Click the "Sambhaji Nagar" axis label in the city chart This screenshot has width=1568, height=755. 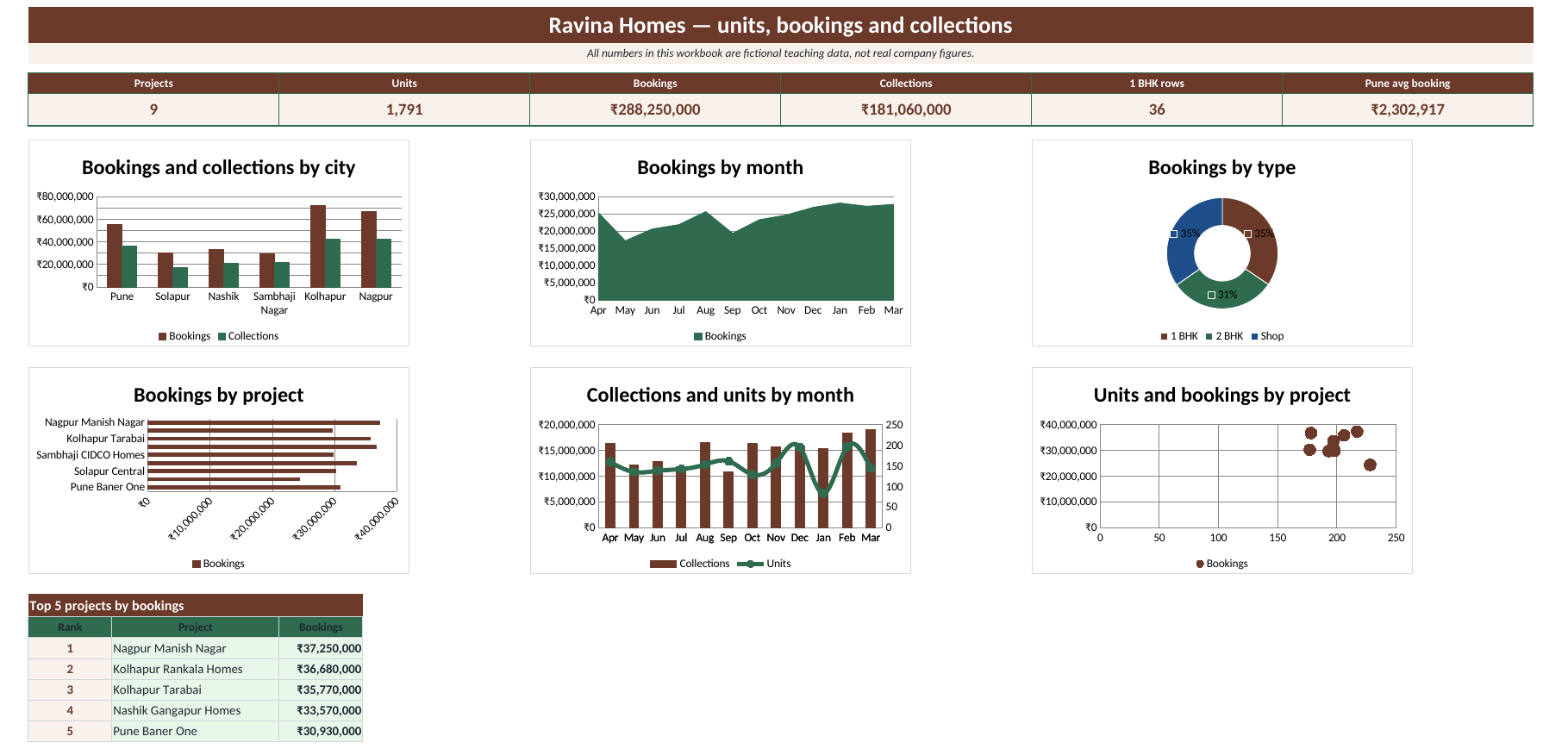(x=274, y=303)
